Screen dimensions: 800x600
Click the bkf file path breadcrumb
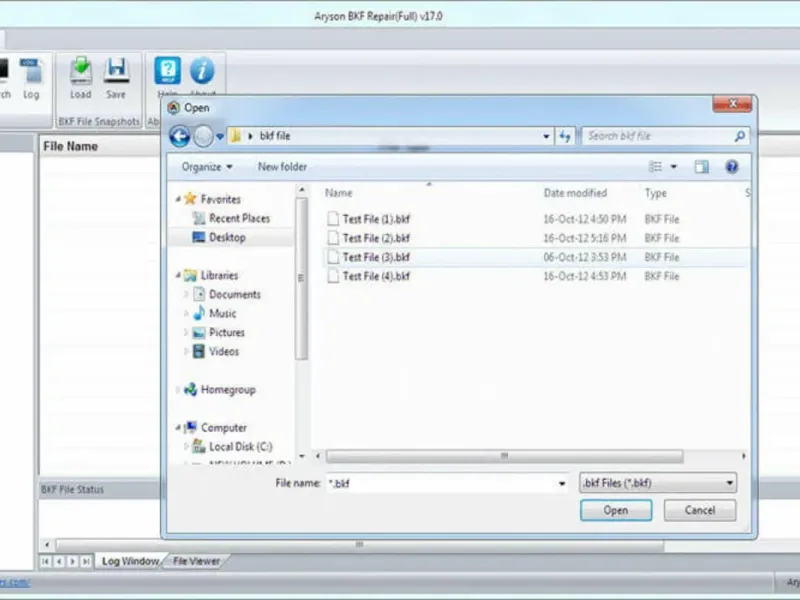pos(275,136)
